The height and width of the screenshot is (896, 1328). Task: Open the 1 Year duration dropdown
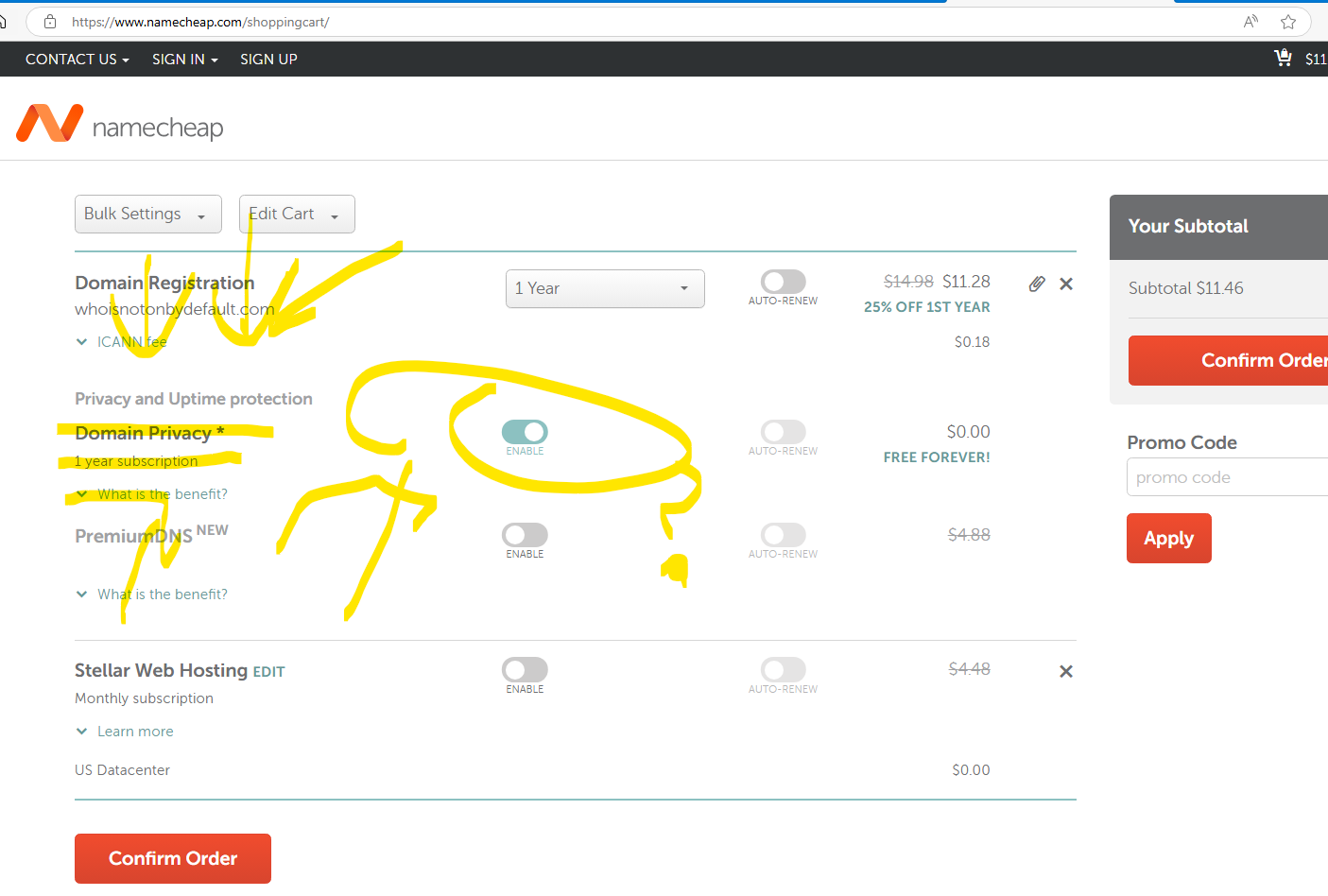[605, 288]
